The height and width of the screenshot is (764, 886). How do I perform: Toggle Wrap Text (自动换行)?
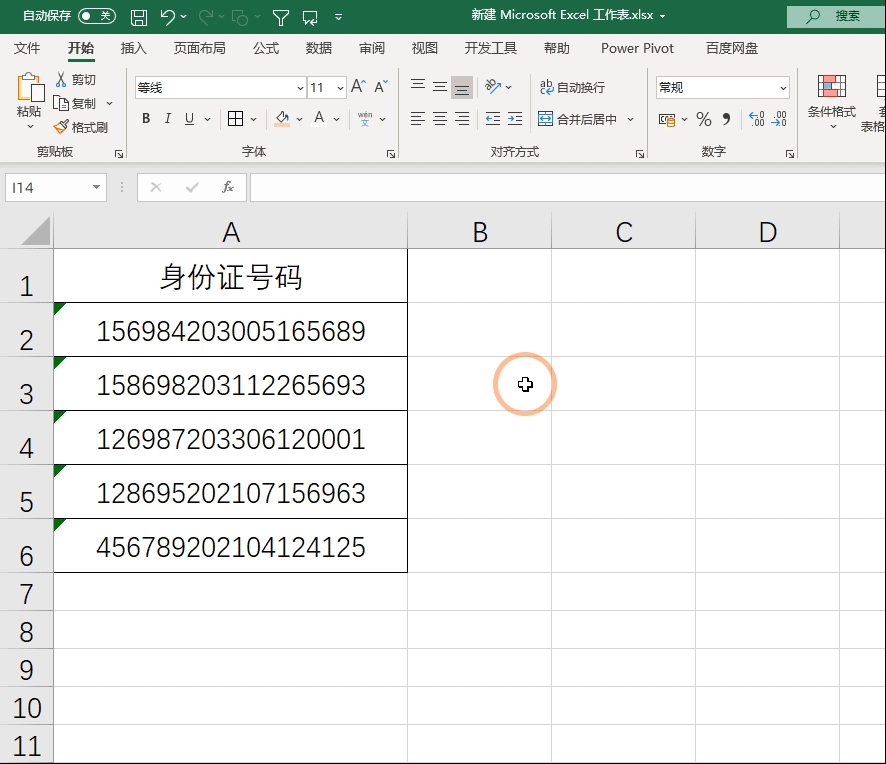[572, 88]
